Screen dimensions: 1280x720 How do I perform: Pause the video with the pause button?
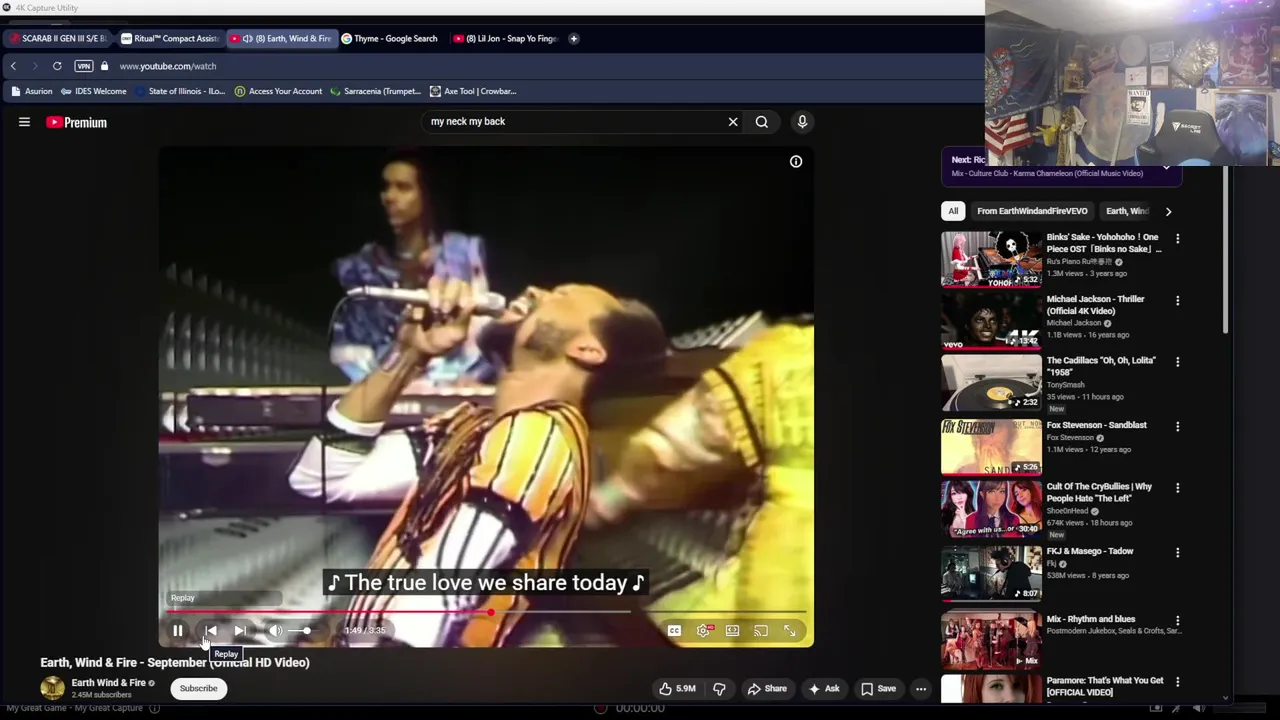(x=177, y=631)
